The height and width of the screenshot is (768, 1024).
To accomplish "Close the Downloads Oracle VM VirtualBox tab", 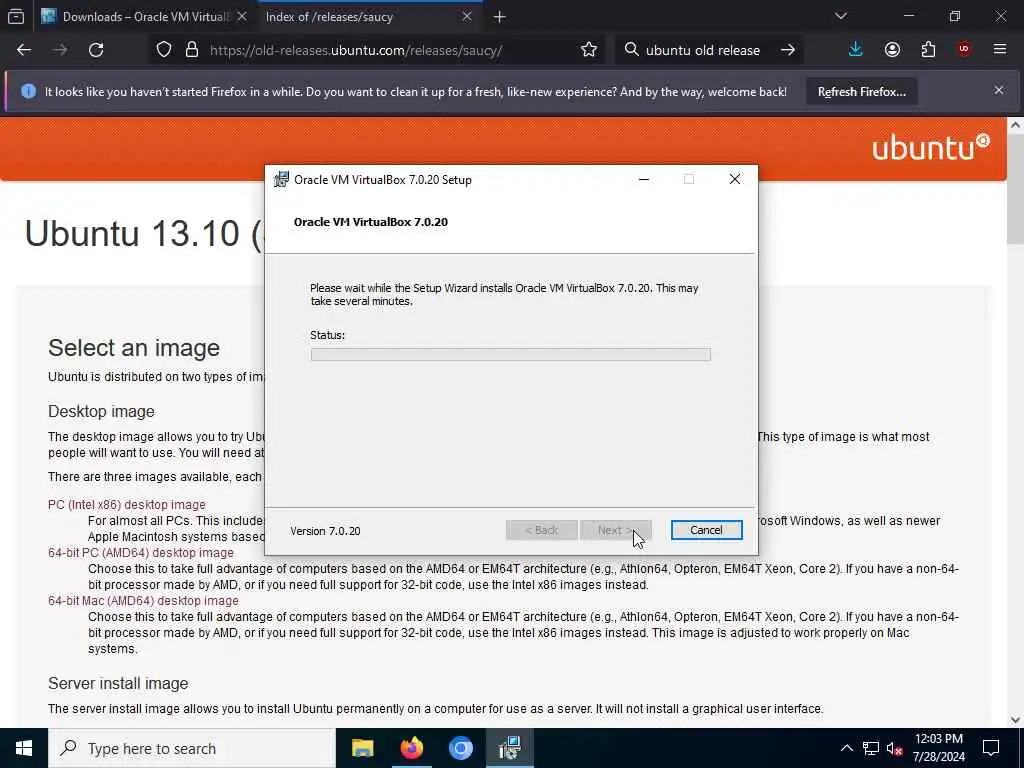I will point(242,16).
